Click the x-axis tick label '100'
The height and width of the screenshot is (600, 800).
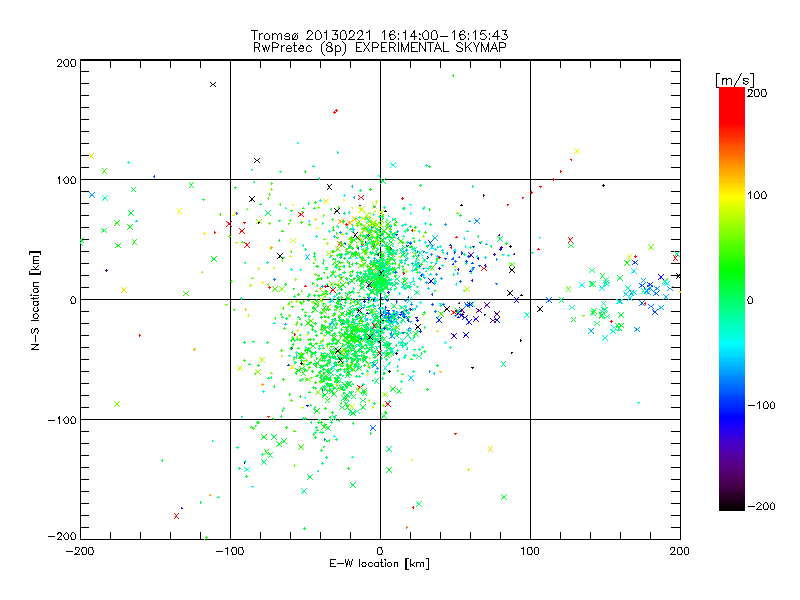click(530, 551)
